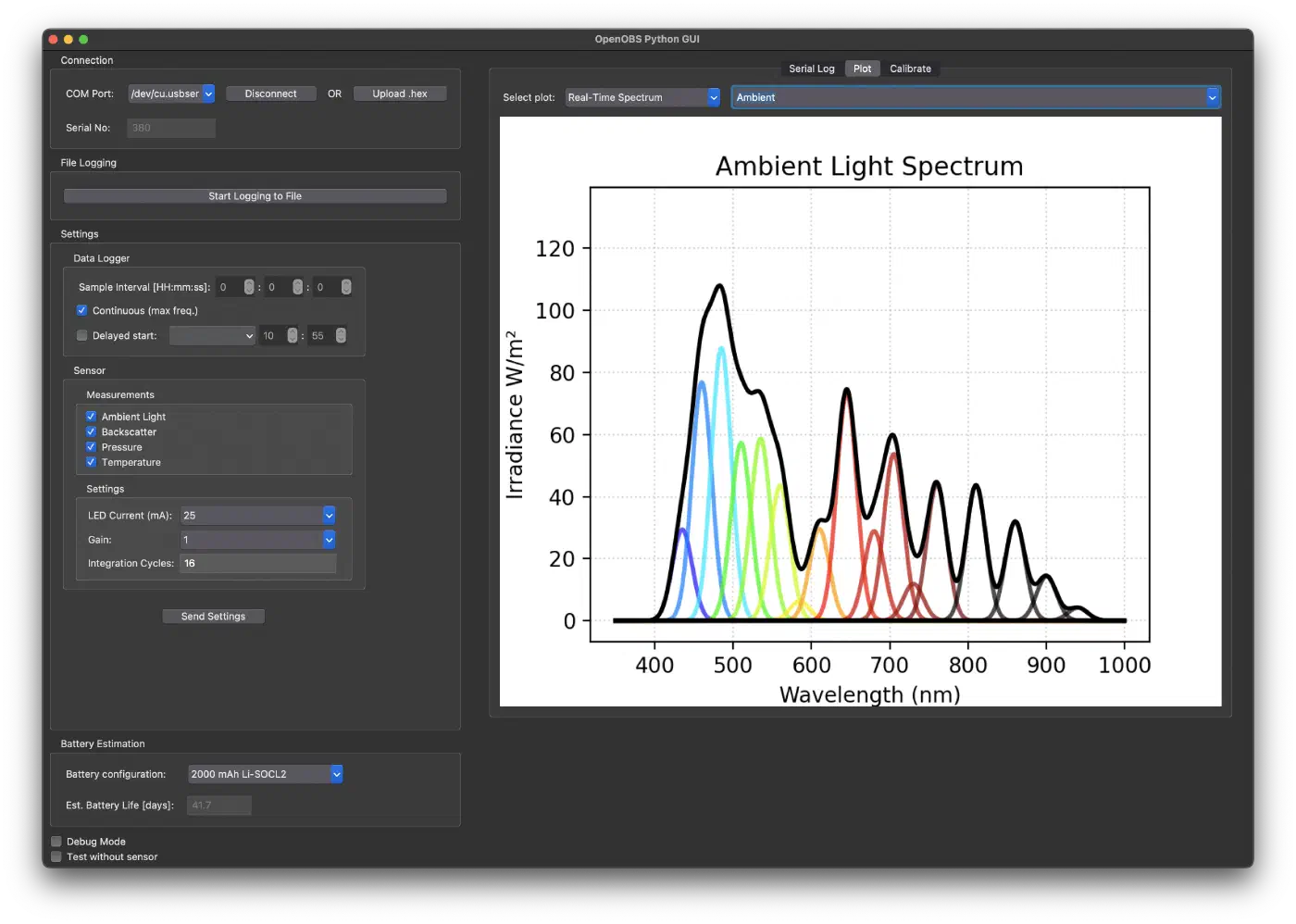Uncheck the Backscatter measurement
Image resolution: width=1296 pixels, height=924 pixels.
click(91, 431)
